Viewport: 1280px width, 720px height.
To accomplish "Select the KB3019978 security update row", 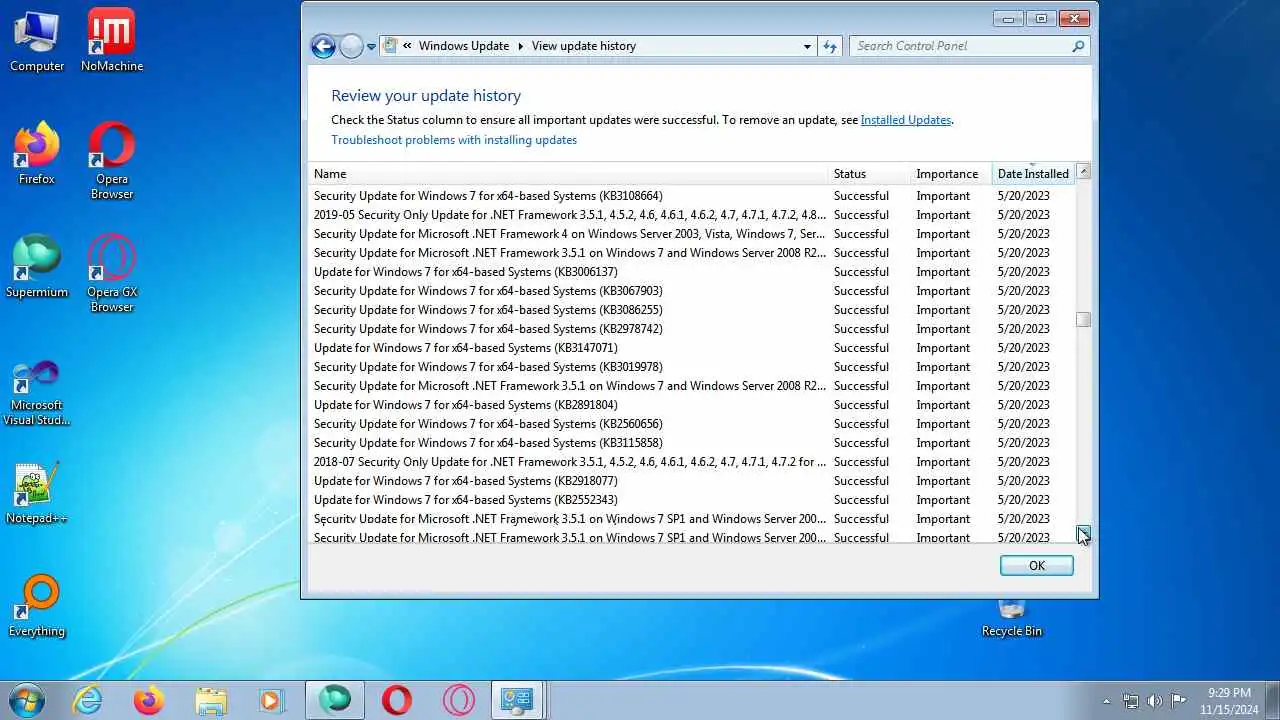I will [x=691, y=367].
